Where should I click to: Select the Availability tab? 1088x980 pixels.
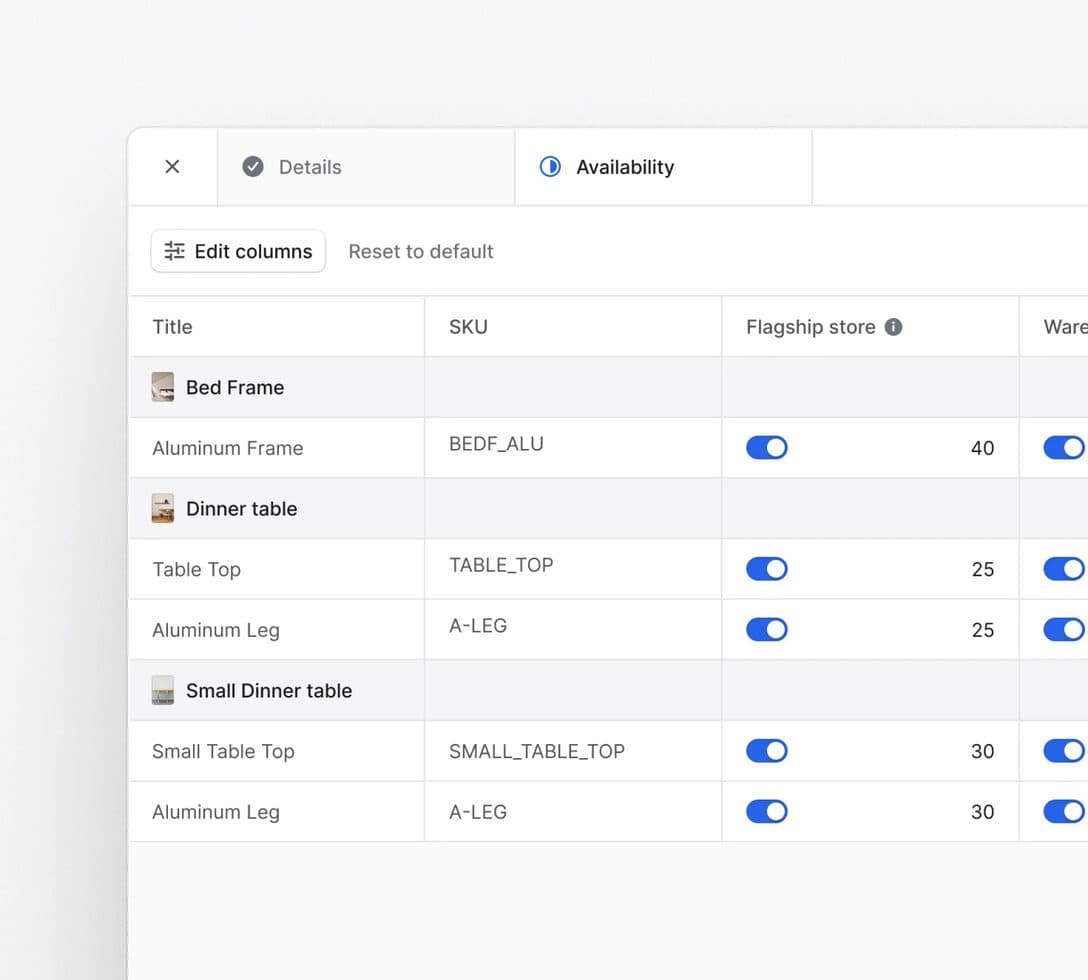coord(663,167)
